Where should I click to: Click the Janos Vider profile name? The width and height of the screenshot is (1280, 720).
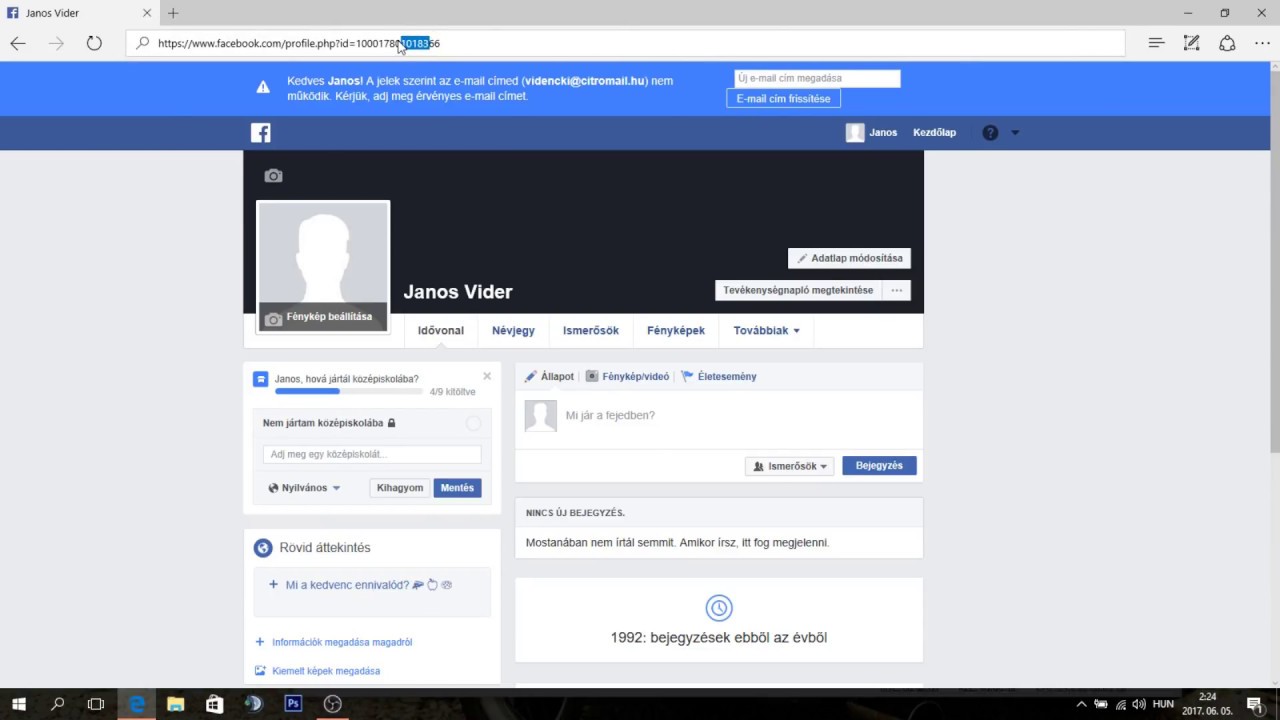[x=458, y=292]
